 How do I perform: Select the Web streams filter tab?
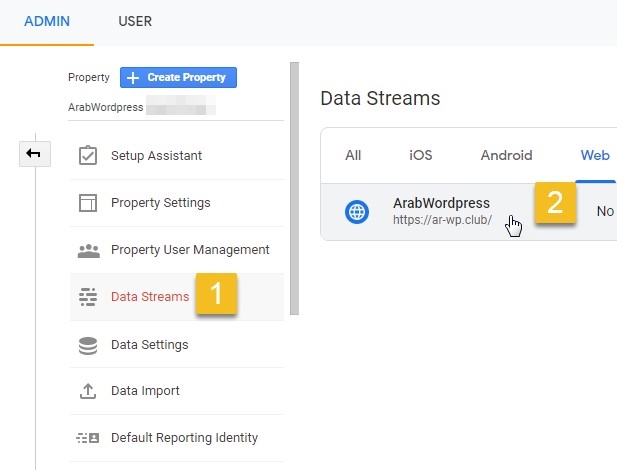[595, 155]
